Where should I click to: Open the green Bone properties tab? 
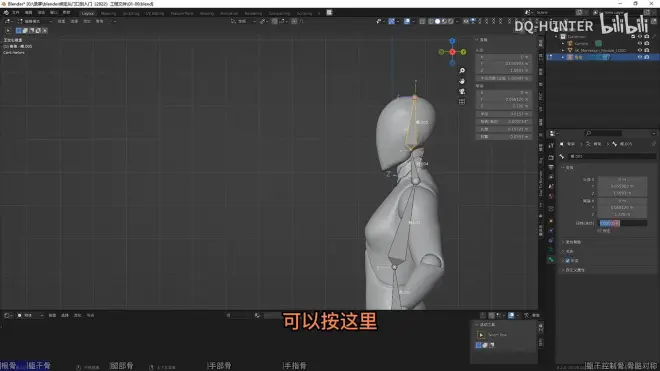tap(551, 260)
